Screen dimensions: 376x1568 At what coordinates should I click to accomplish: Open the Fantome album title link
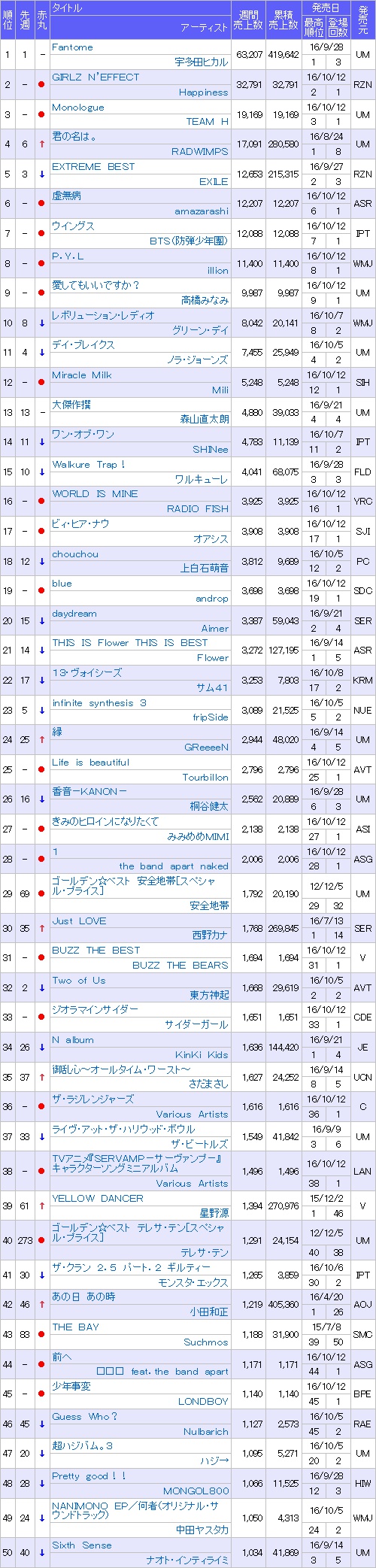(x=73, y=47)
